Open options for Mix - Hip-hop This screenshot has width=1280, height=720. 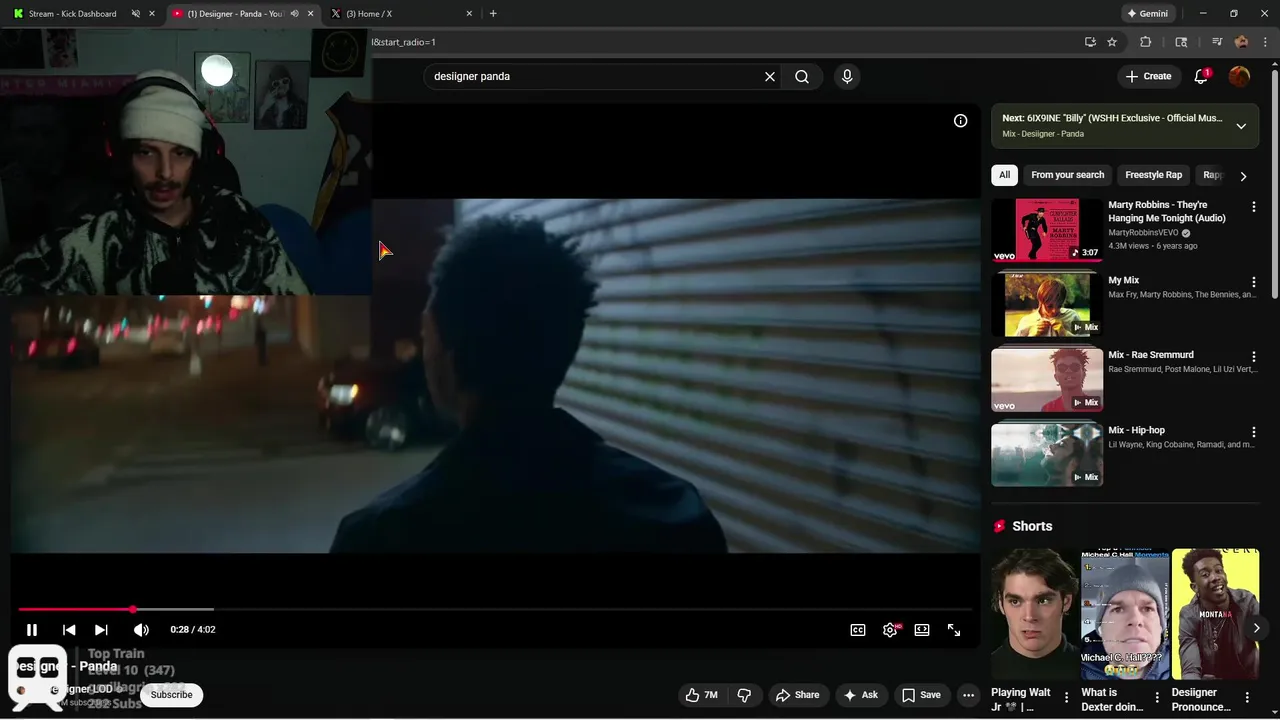tap(1253, 432)
